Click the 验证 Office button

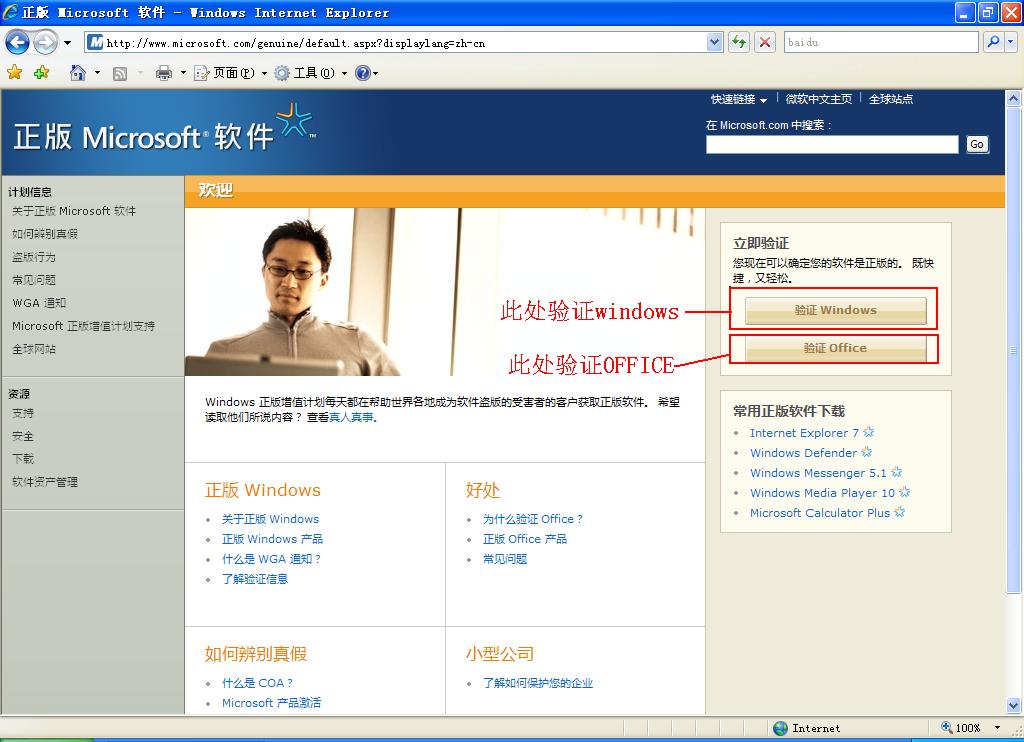pos(835,348)
